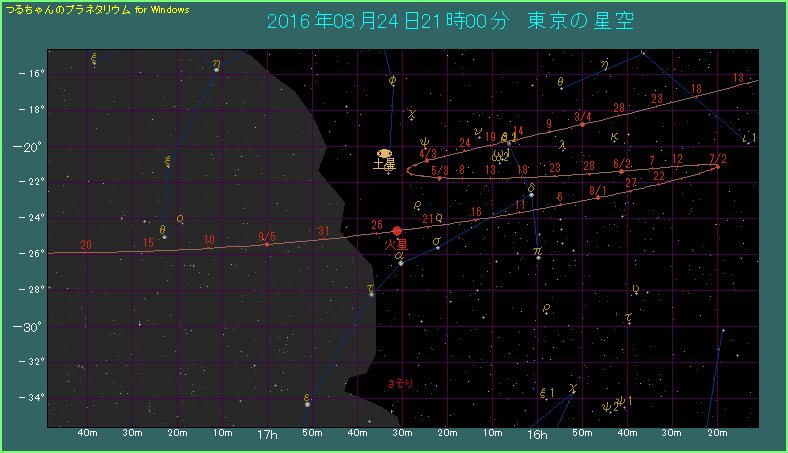Click the 火星 Mars text label
This screenshot has width=788, height=453.
[x=397, y=244]
